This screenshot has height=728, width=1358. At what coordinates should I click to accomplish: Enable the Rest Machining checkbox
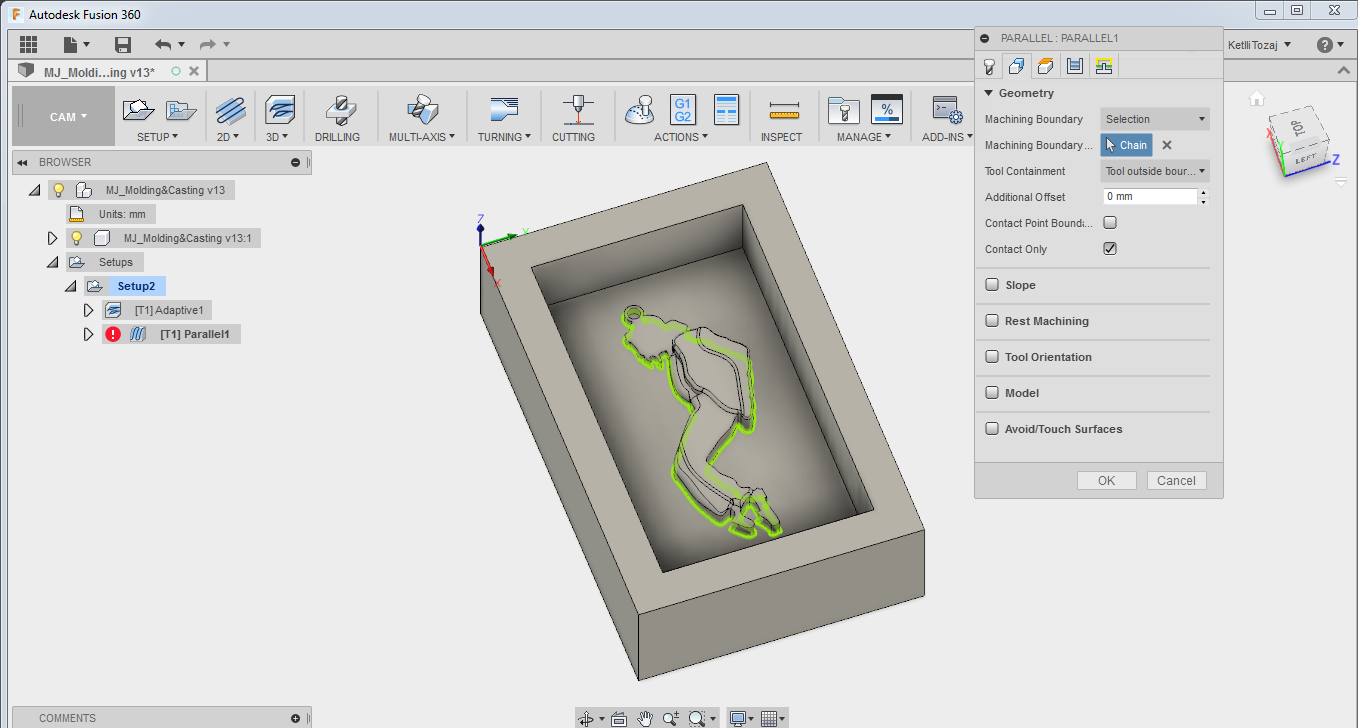point(992,321)
